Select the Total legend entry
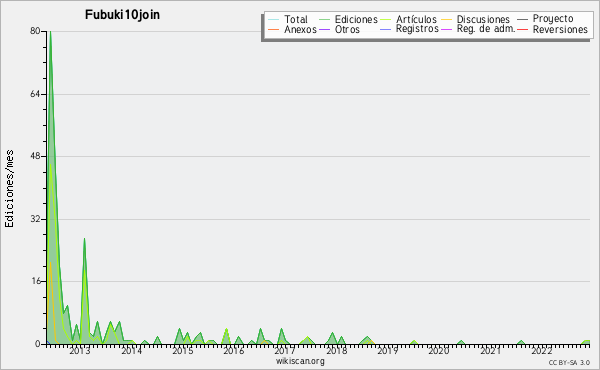Image resolution: width=600 pixels, height=370 pixels. [x=296, y=19]
